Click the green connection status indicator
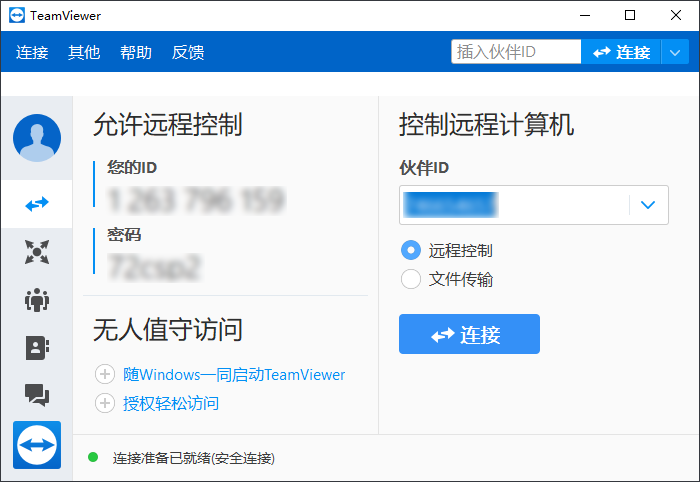Viewport: 700px width, 482px height. [x=93, y=457]
